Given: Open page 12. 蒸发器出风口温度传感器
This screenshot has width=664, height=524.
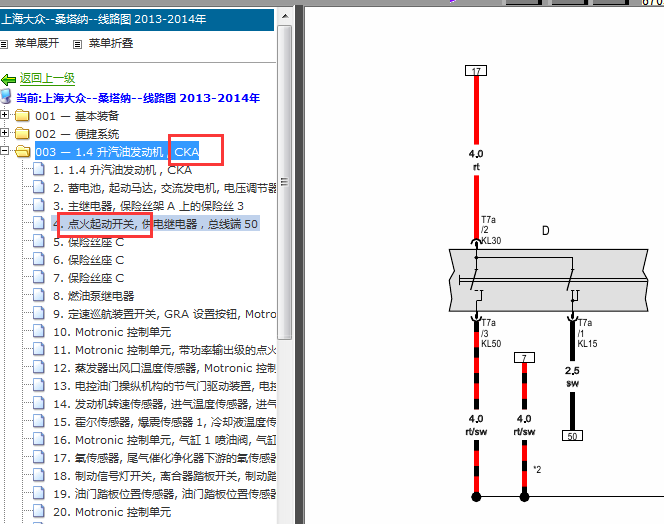Looking at the screenshot, I should tap(164, 368).
